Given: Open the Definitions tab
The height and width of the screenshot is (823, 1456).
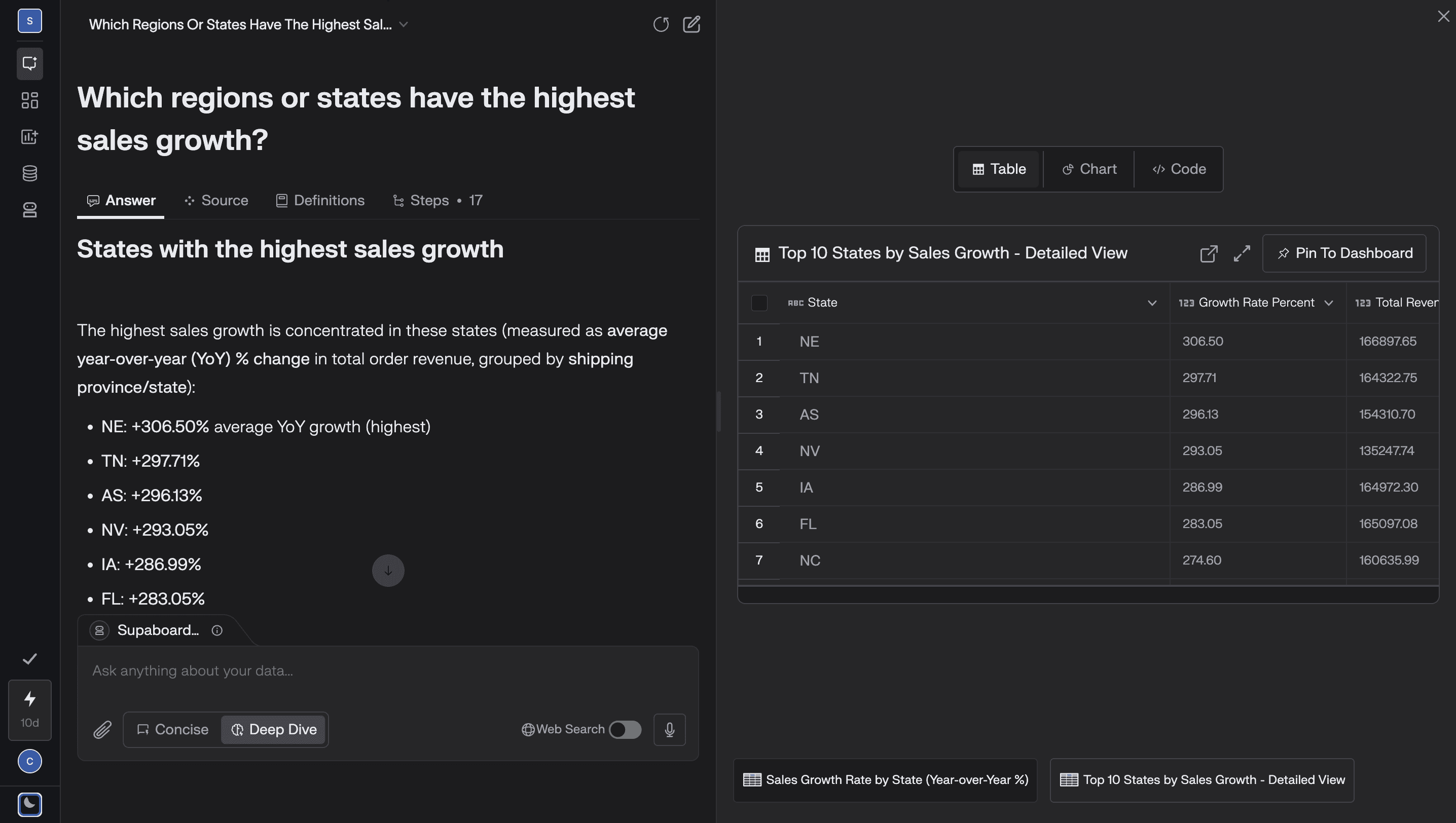Looking at the screenshot, I should coord(320,200).
